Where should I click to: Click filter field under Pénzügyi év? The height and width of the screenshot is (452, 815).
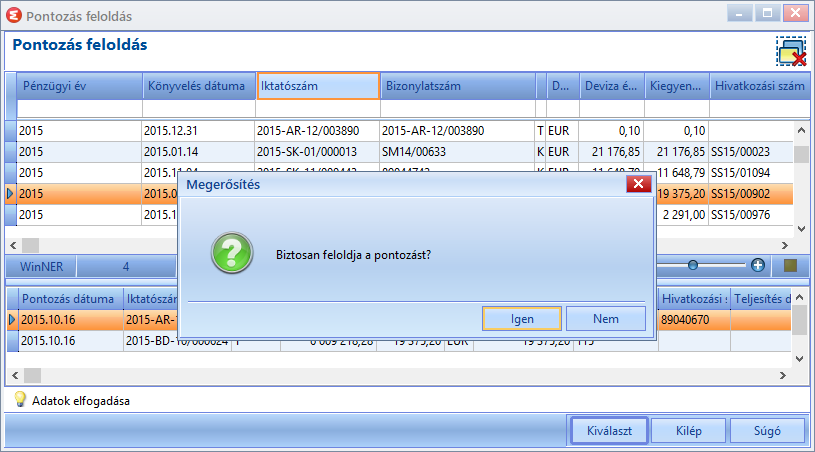click(80, 109)
